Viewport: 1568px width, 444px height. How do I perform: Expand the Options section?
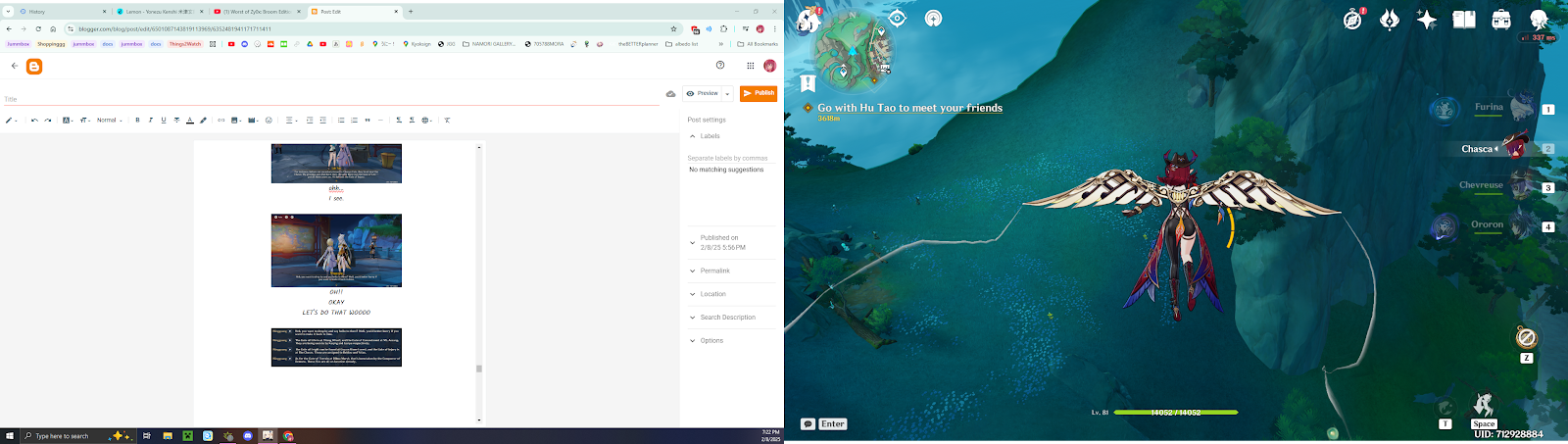pos(693,341)
